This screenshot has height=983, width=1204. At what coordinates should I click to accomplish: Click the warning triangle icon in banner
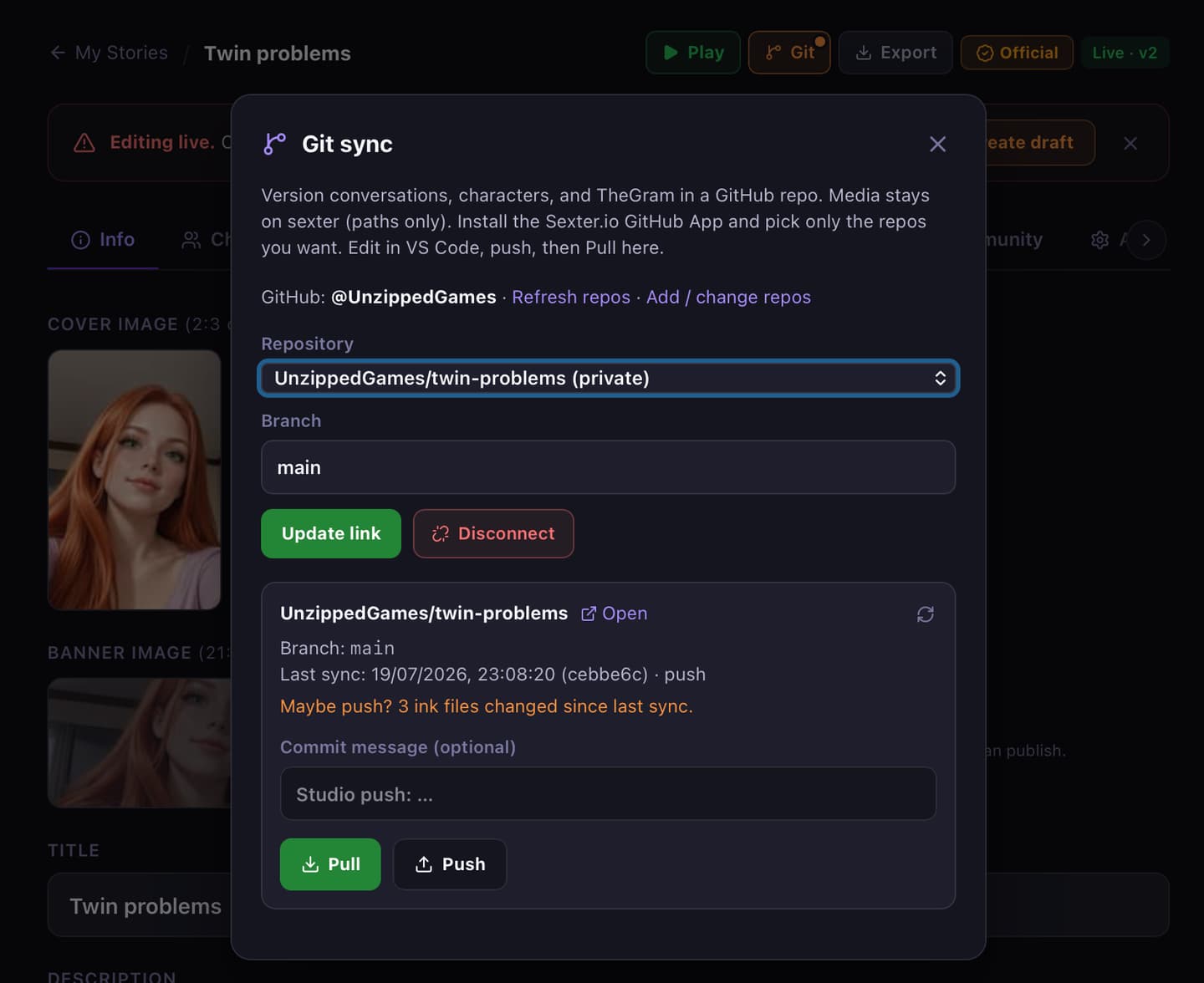[x=84, y=143]
